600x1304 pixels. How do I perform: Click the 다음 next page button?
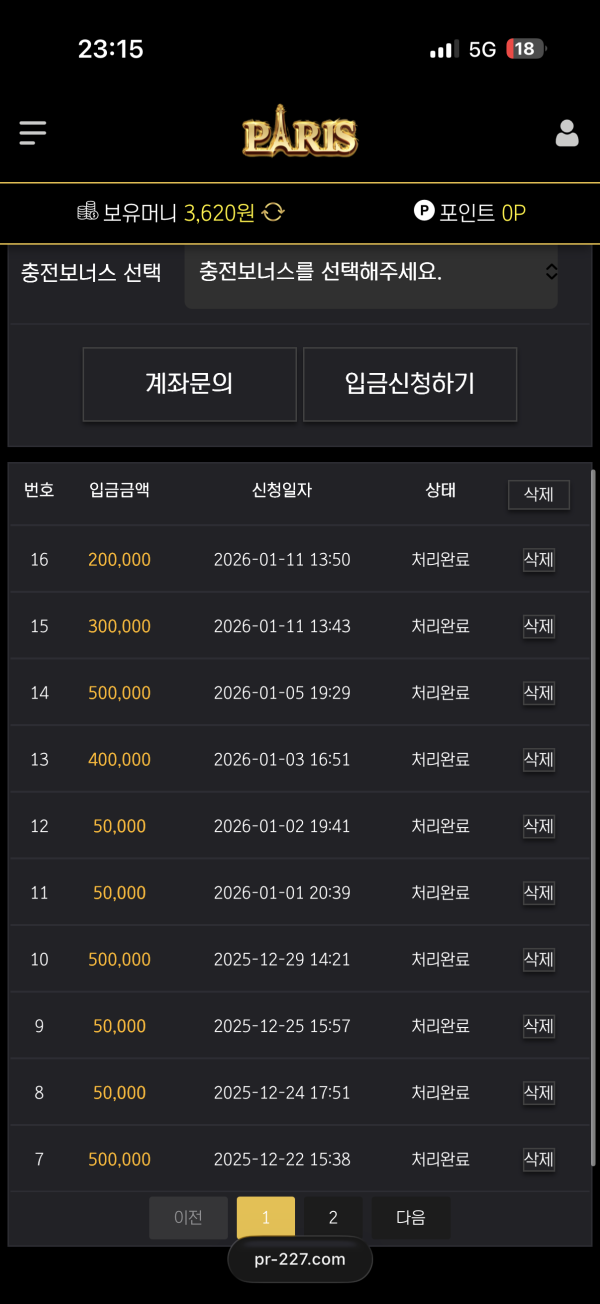pyautogui.click(x=410, y=1217)
